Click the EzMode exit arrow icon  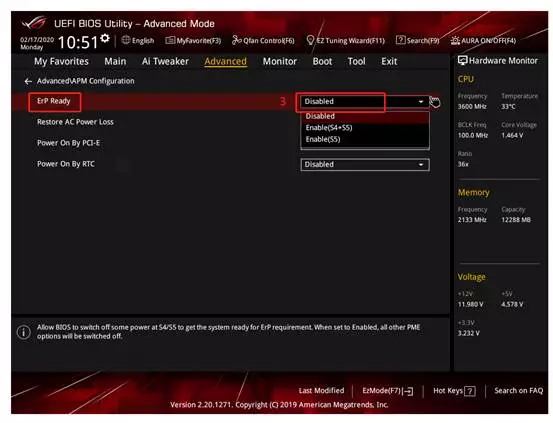(x=408, y=391)
